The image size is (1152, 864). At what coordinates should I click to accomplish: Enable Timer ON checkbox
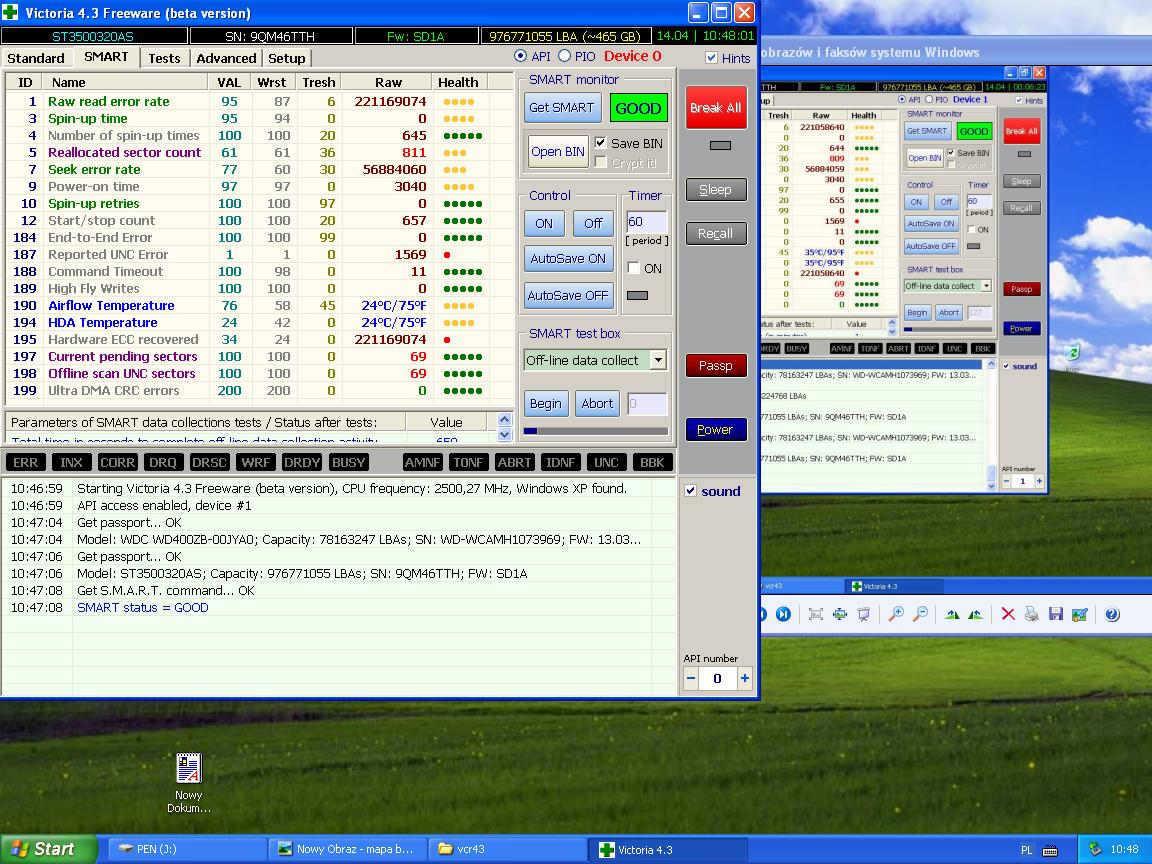pos(633,268)
